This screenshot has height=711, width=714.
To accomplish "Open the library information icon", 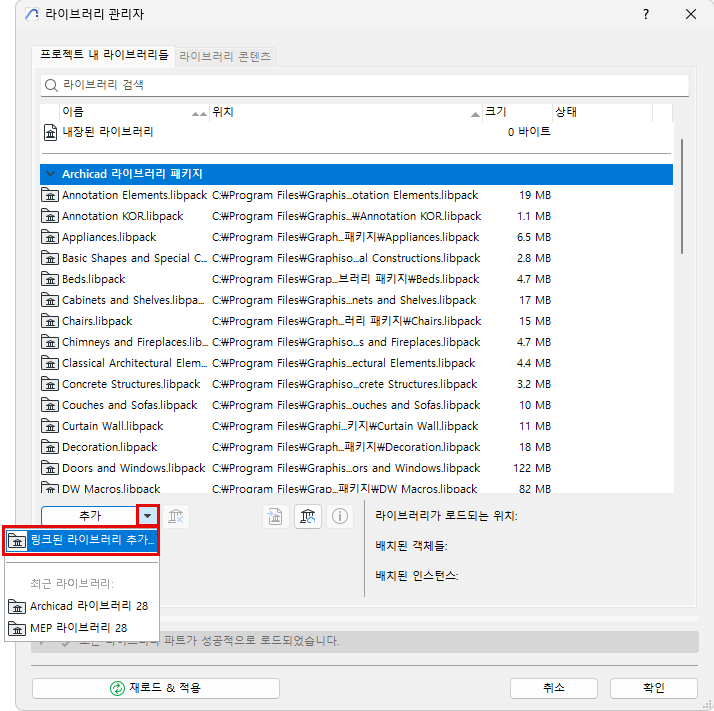I will [340, 517].
